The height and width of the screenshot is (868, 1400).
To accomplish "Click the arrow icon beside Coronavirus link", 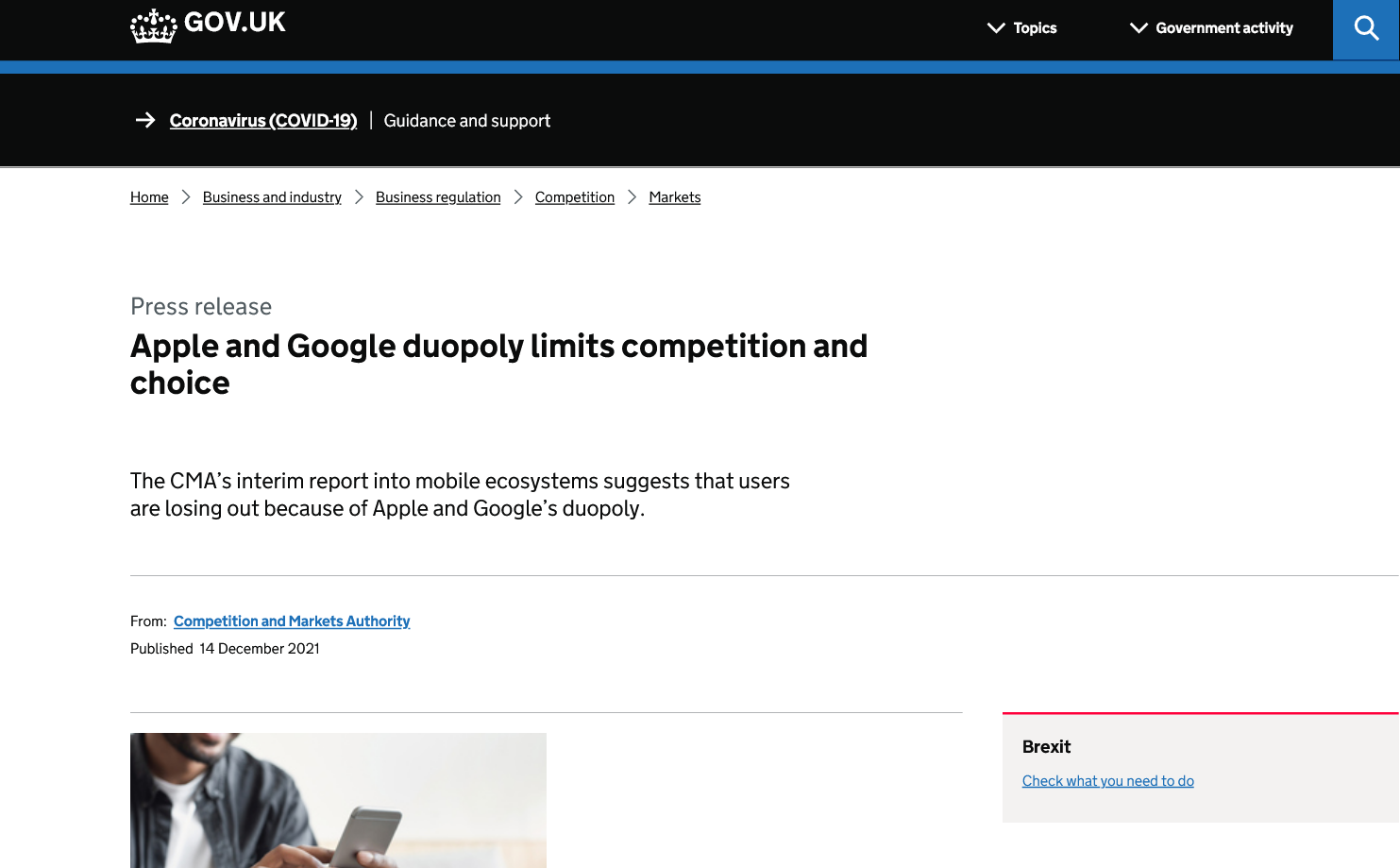I will coord(145,120).
